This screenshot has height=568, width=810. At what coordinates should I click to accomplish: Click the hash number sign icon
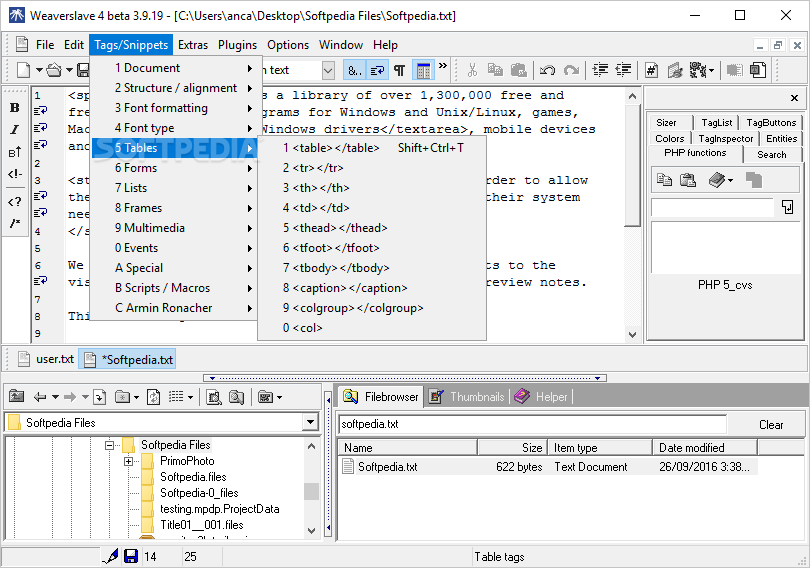tap(651, 70)
